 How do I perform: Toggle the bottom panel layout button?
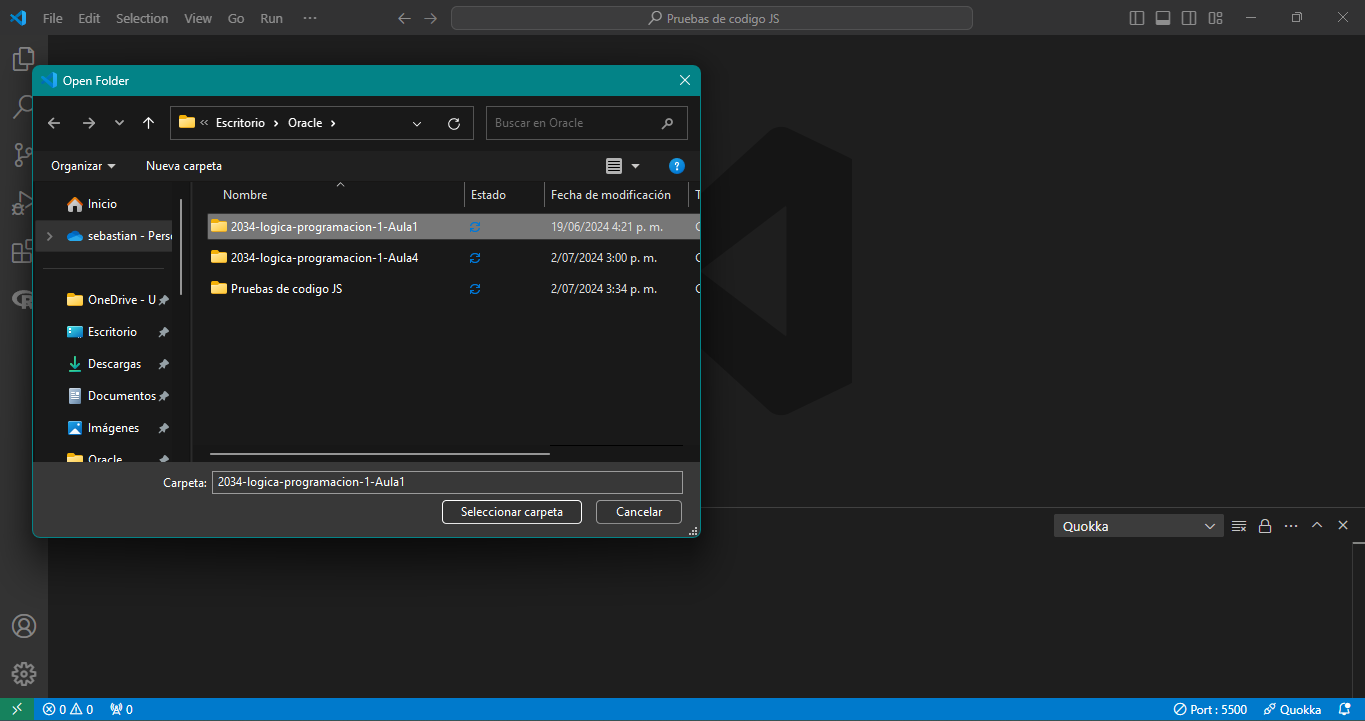click(1163, 18)
